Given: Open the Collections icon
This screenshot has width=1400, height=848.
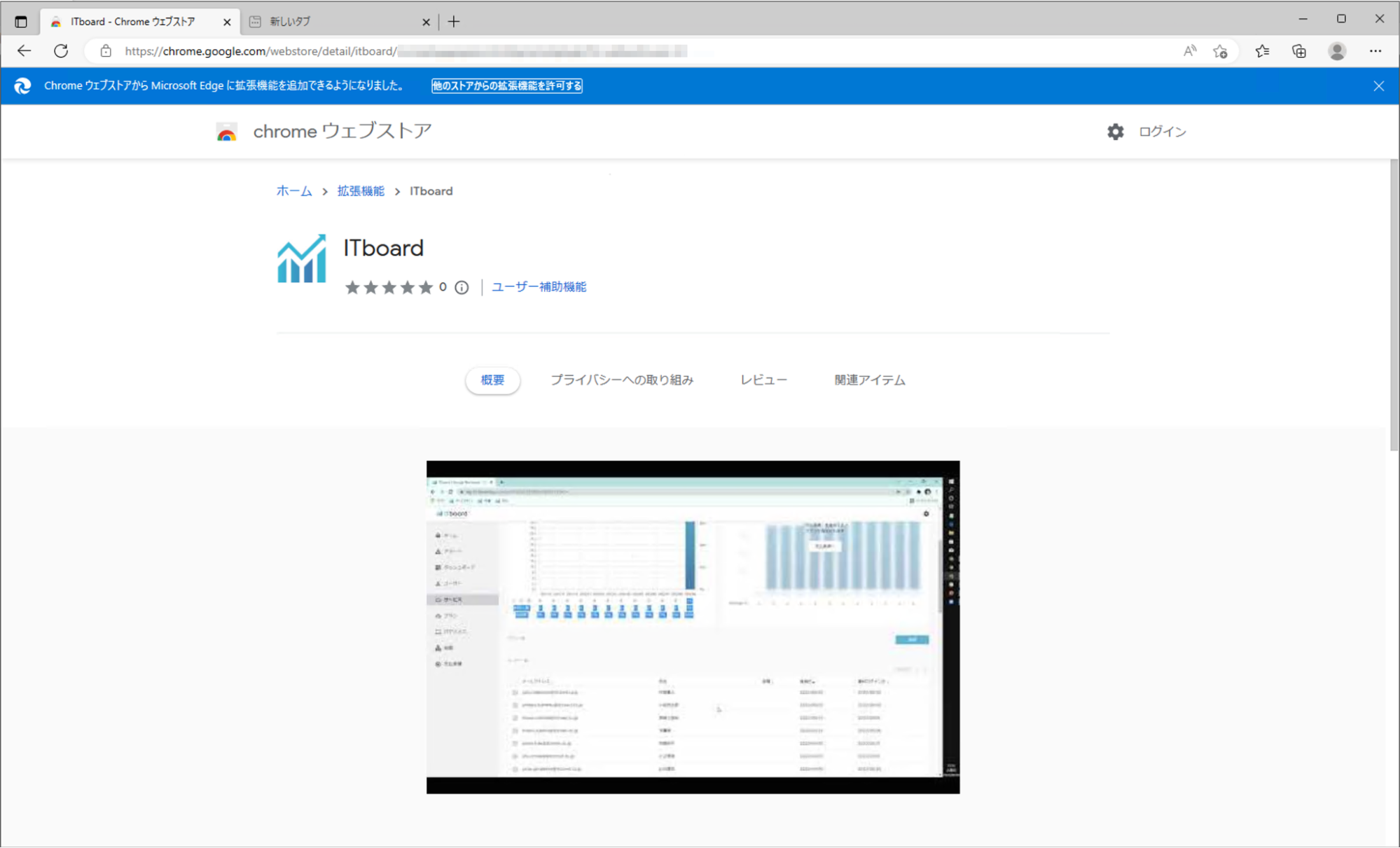Looking at the screenshot, I should tap(1299, 50).
